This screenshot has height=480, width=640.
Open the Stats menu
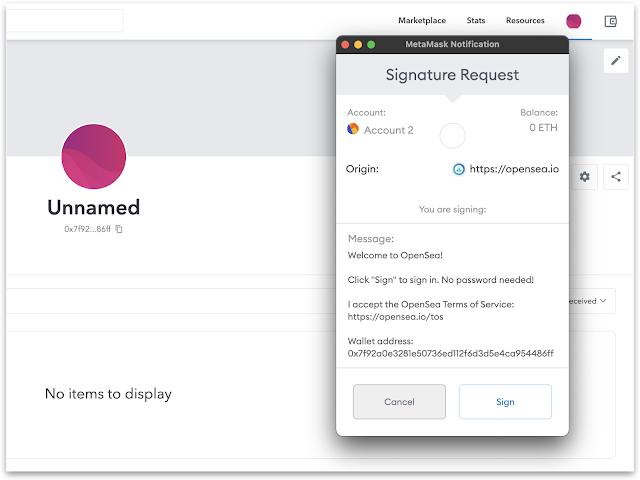[476, 20]
